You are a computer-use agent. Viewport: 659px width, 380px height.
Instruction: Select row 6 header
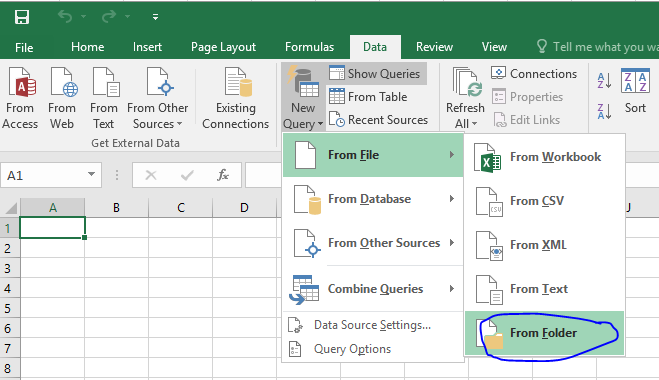(9, 328)
